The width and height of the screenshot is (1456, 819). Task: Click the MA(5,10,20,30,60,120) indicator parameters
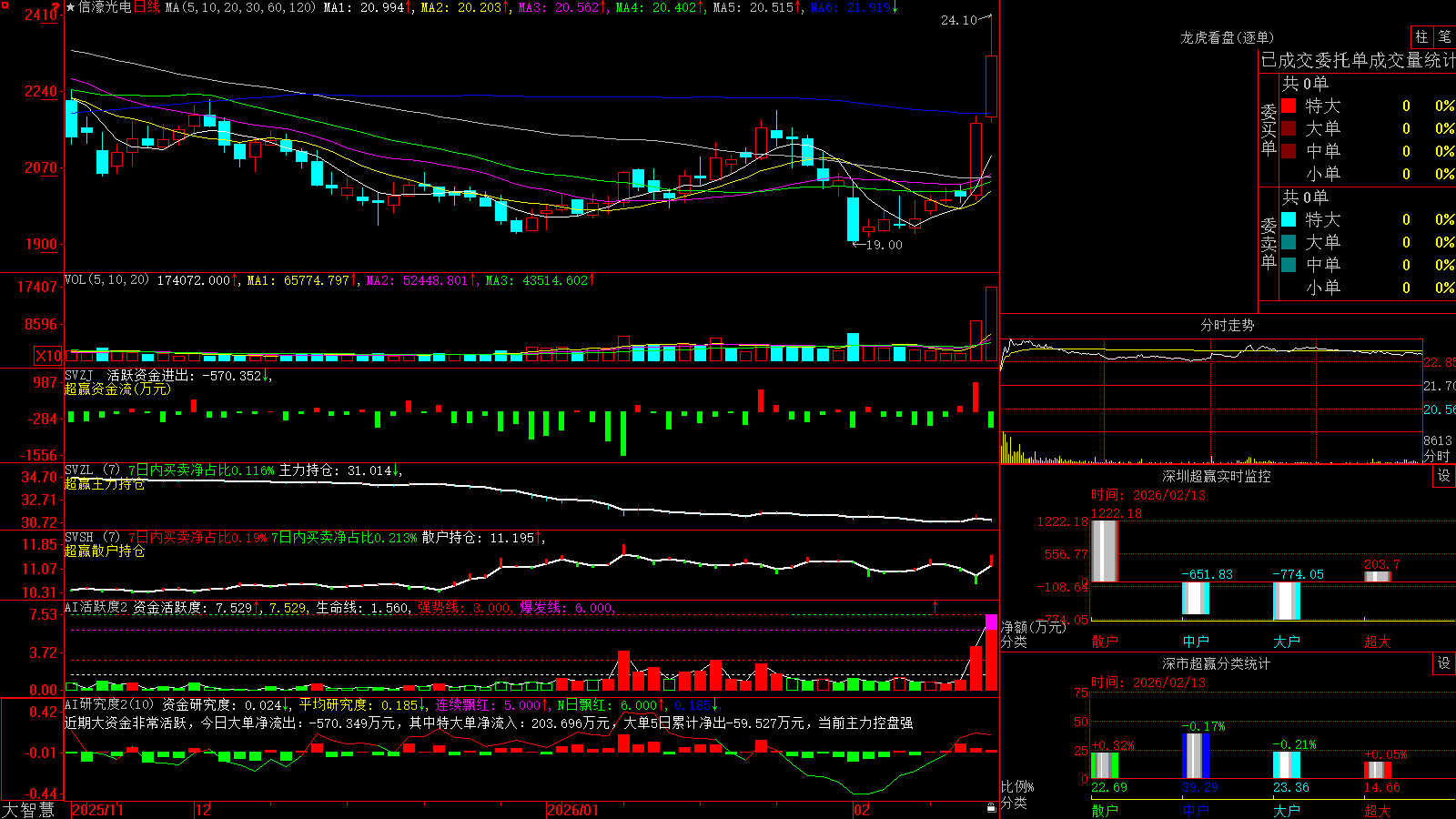240,7
